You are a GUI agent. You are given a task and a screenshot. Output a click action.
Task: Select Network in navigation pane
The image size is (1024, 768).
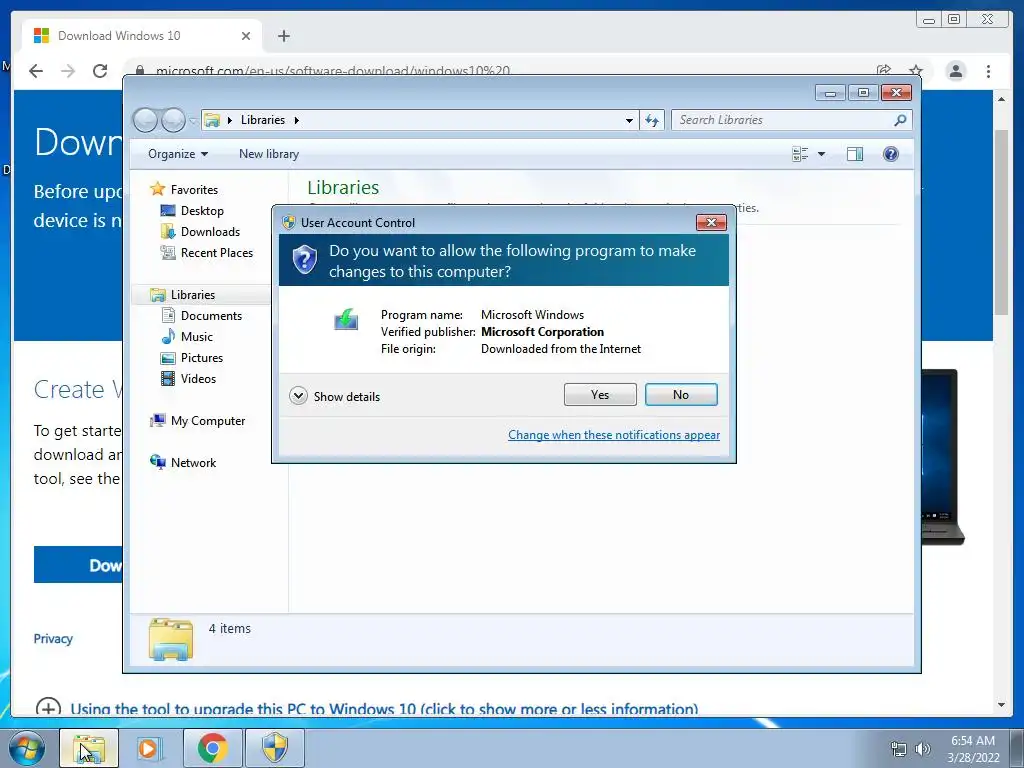coord(193,463)
